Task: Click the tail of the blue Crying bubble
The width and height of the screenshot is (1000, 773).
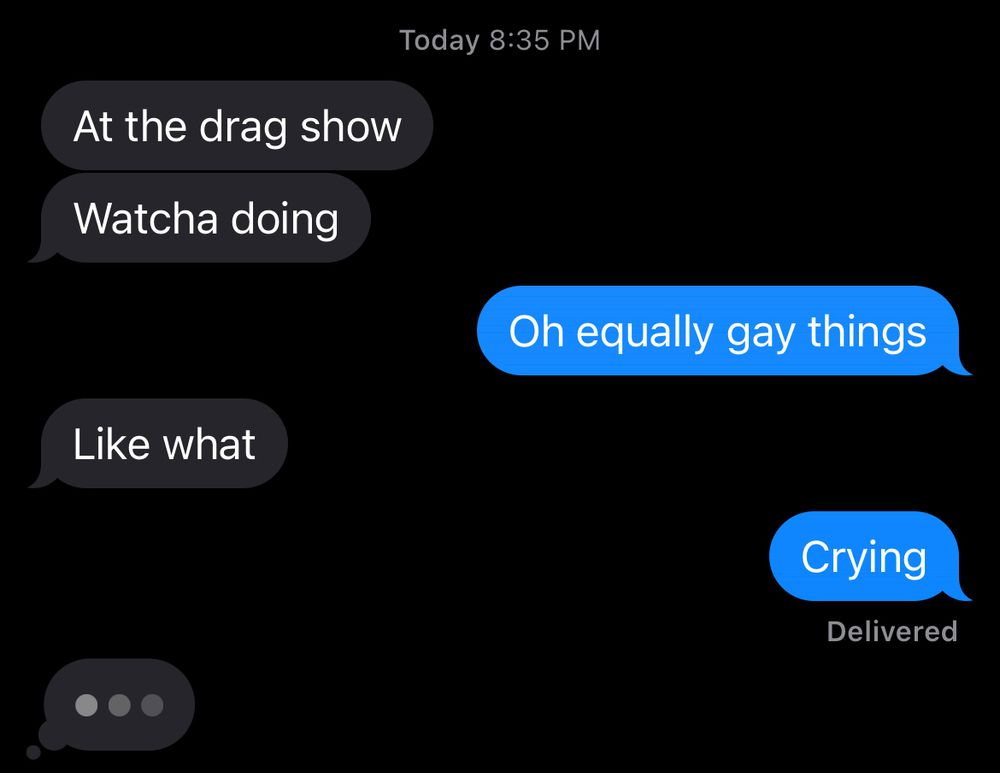Action: point(959,593)
